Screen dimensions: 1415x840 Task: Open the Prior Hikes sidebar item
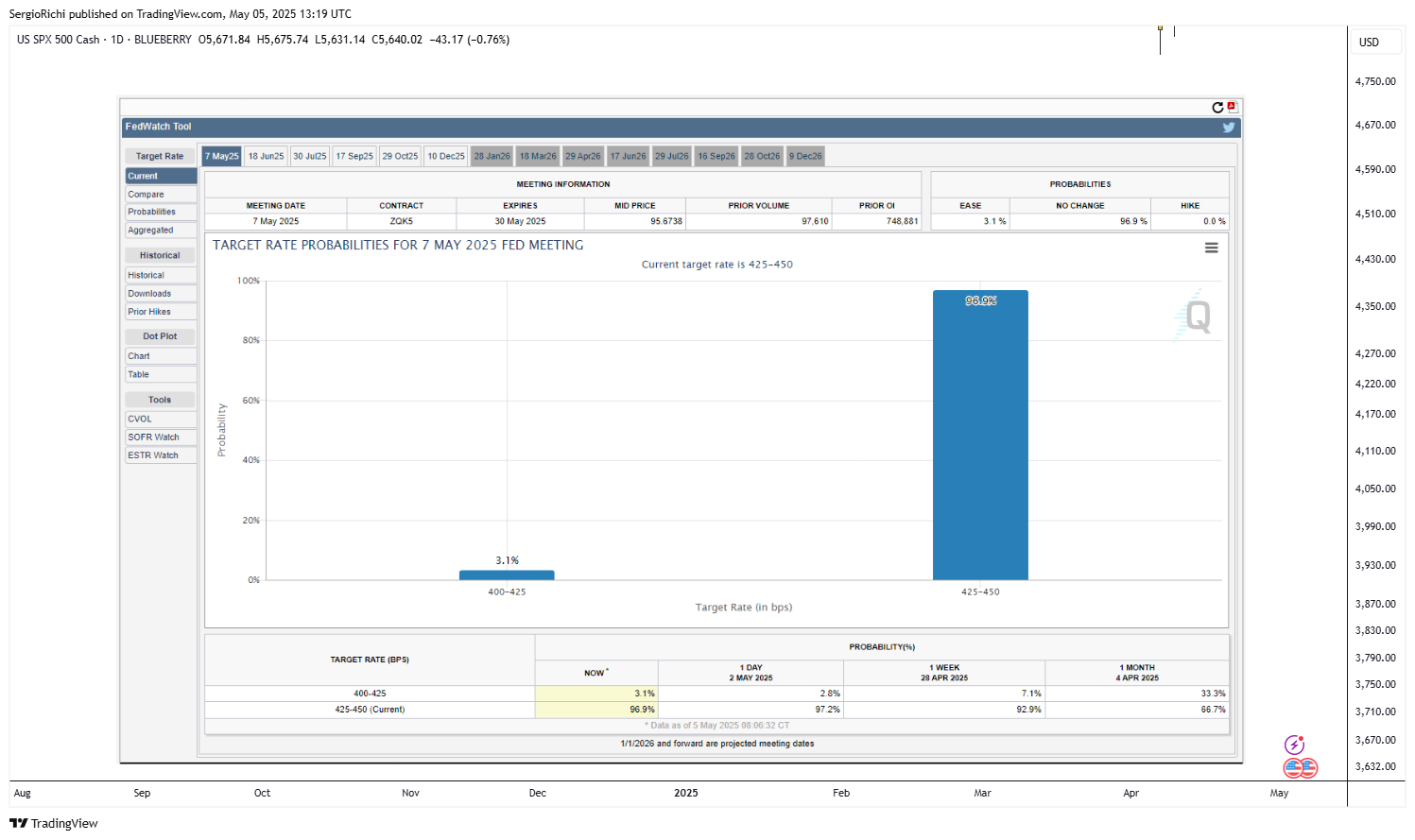161,312
